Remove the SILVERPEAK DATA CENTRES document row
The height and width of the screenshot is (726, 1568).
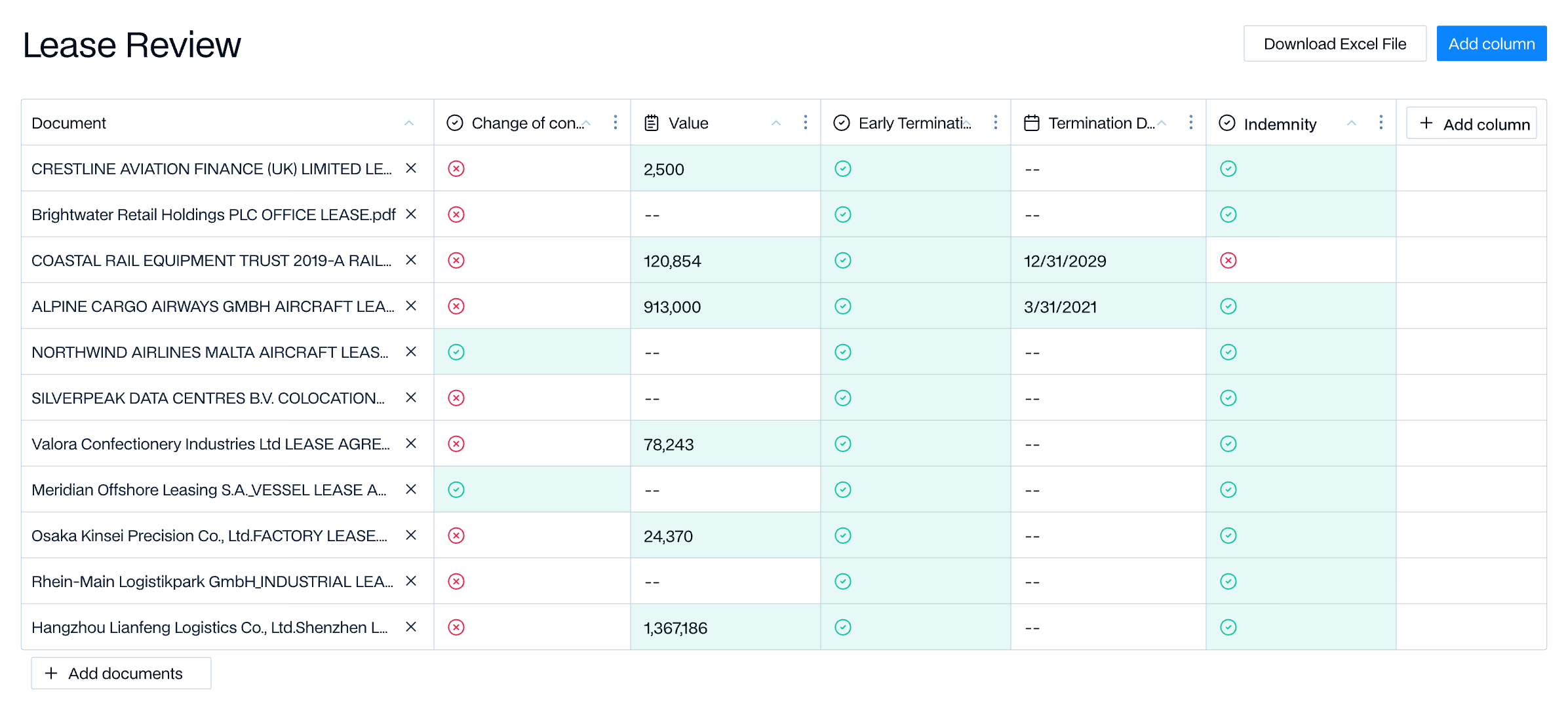tap(411, 398)
